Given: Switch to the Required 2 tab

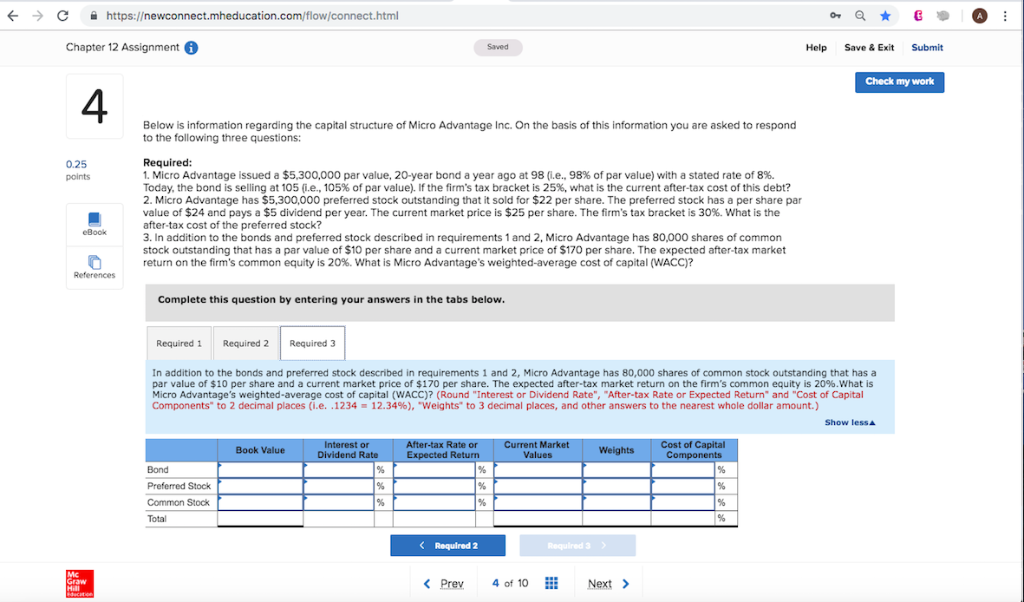Looking at the screenshot, I should click(245, 343).
